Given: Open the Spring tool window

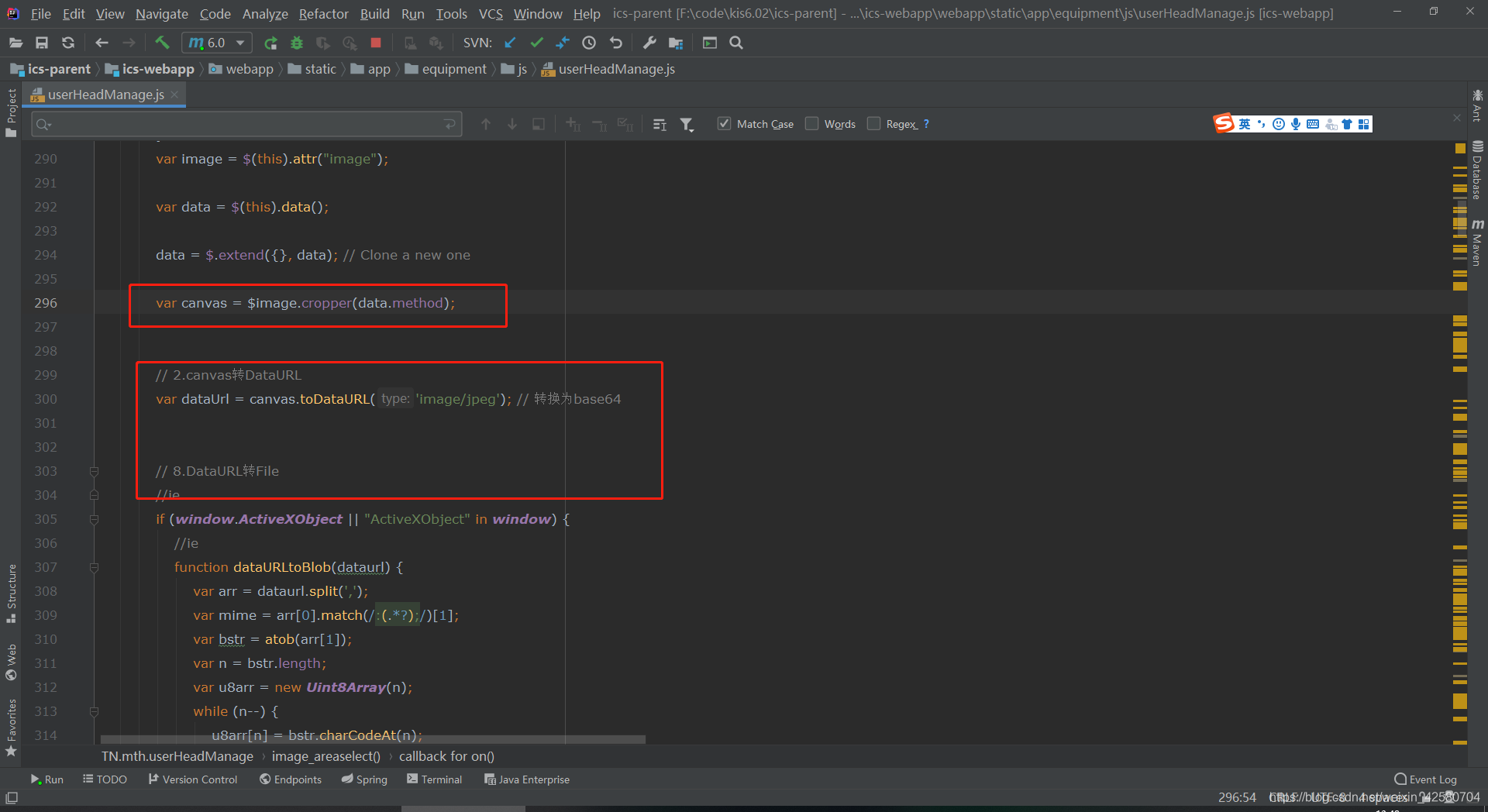Looking at the screenshot, I should click(x=364, y=779).
